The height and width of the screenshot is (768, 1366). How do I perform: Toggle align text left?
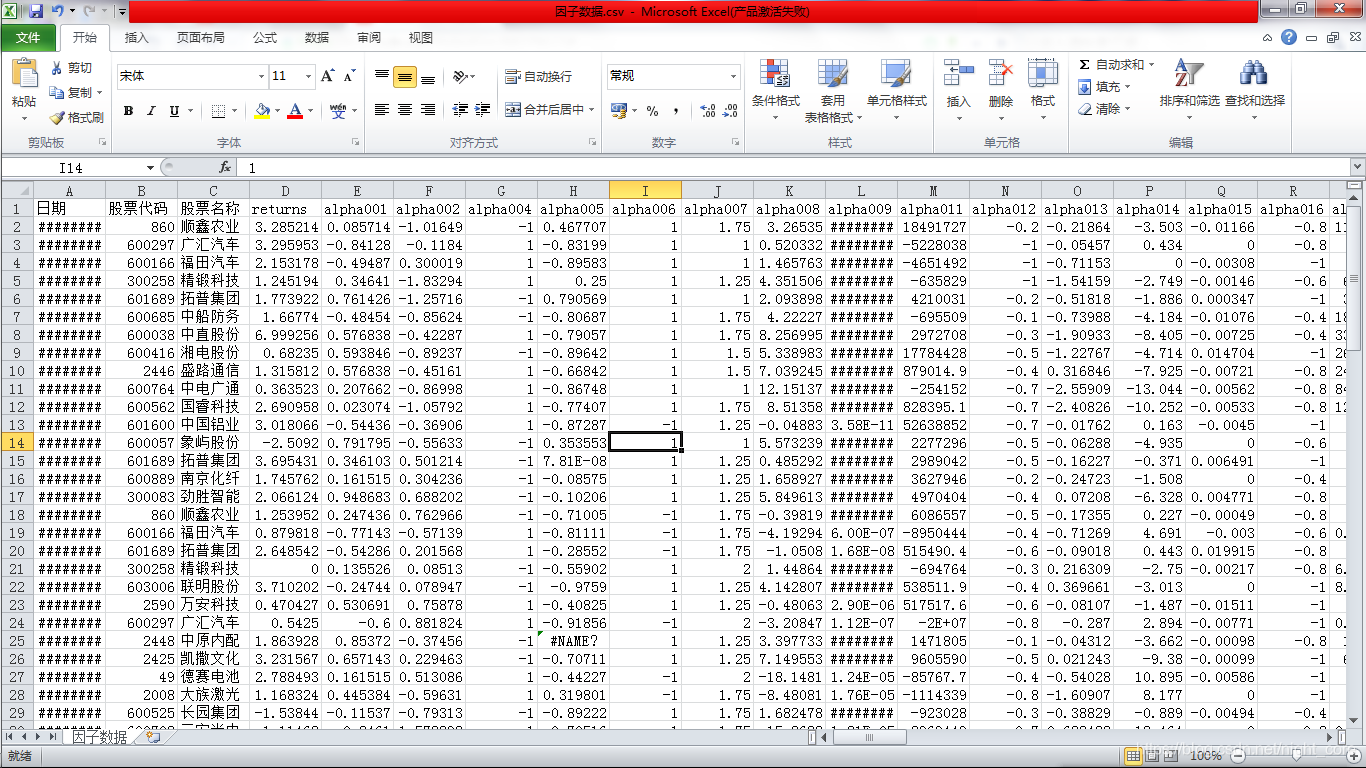point(382,110)
